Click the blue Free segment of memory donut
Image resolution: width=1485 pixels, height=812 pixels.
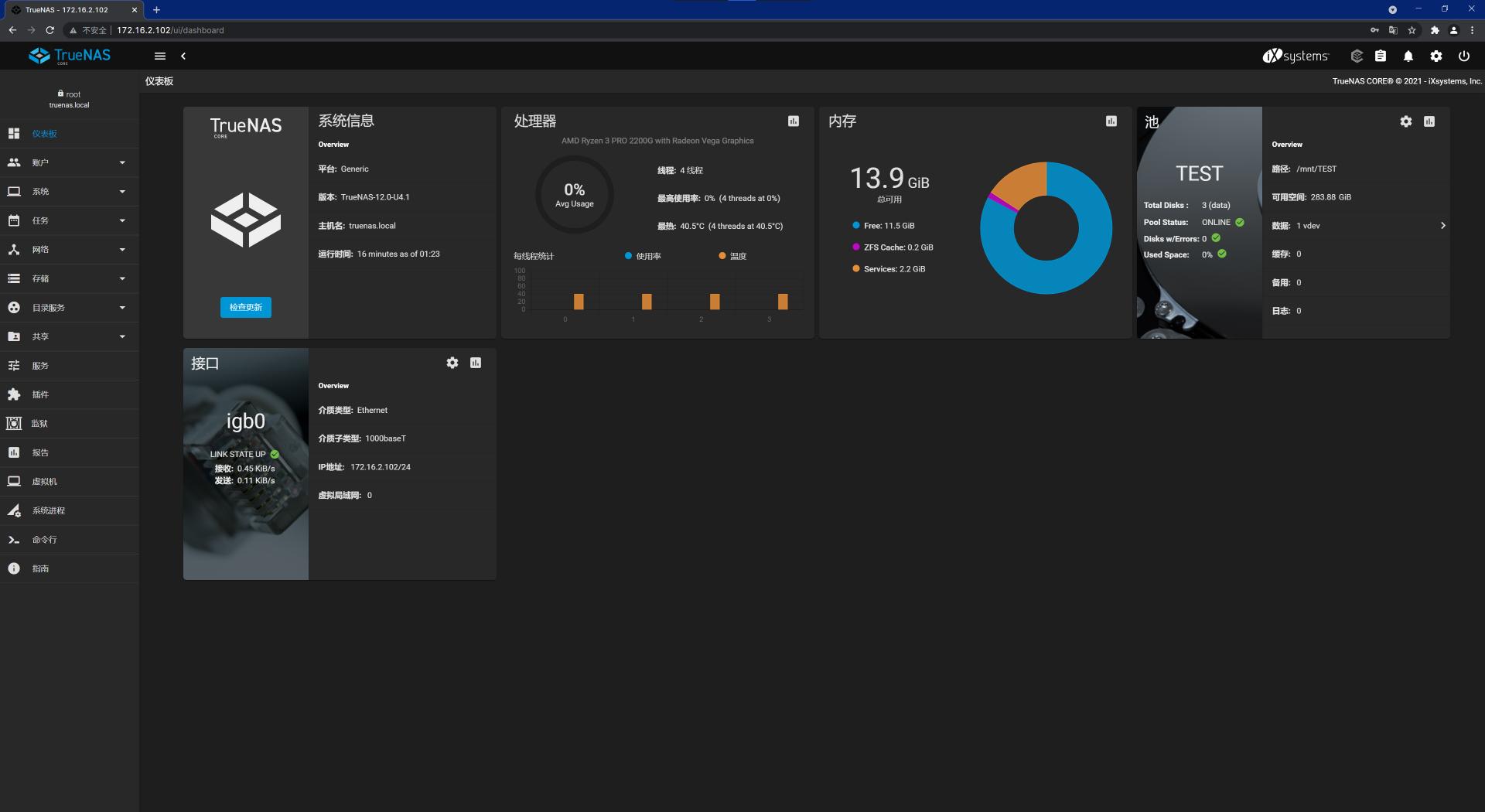1083,263
